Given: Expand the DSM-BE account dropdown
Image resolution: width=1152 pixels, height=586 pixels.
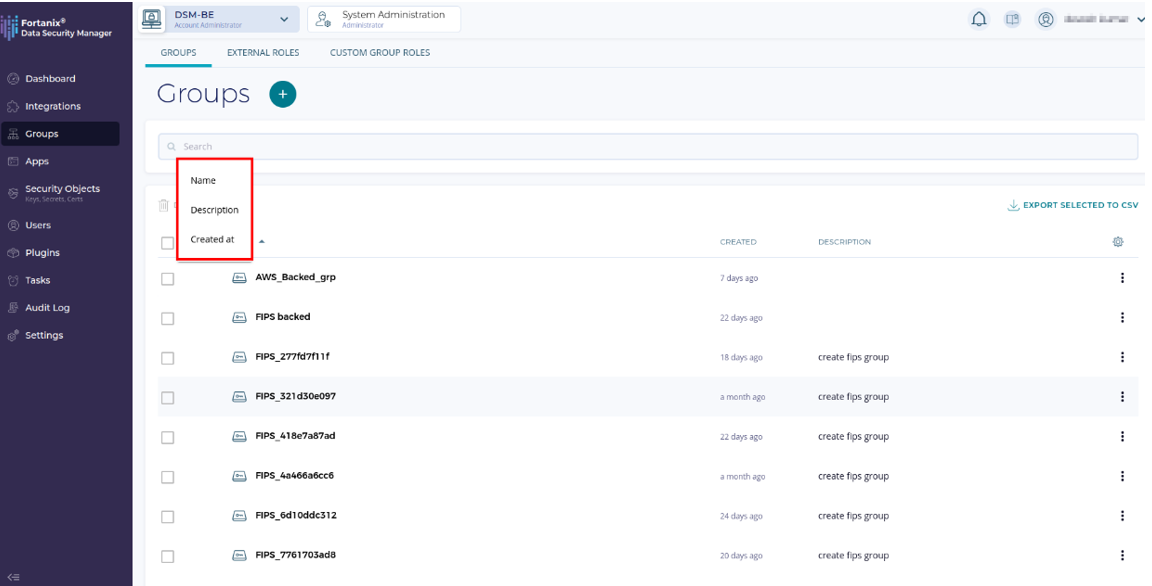Looking at the screenshot, I should [x=283, y=19].
